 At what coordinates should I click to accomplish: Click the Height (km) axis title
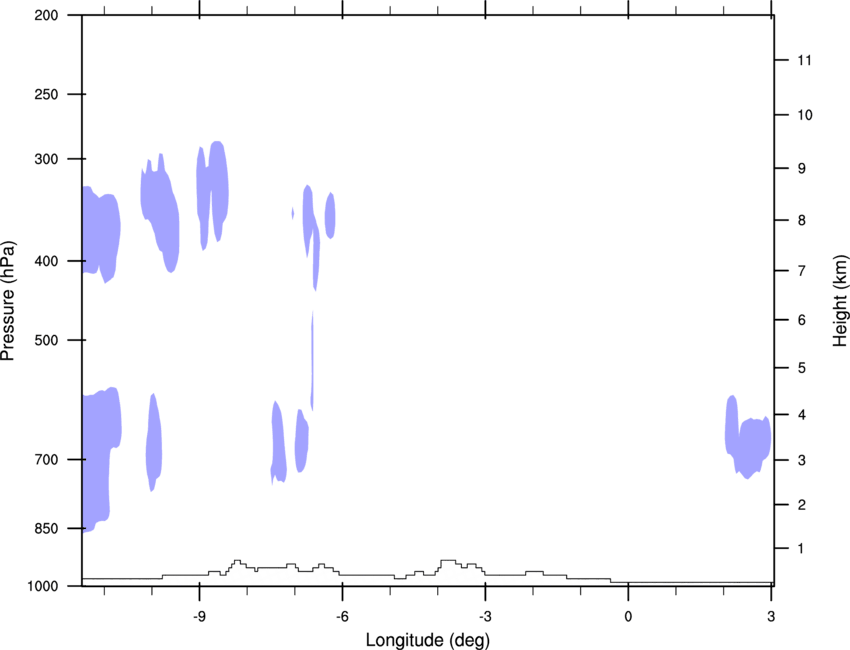[x=840, y=300]
